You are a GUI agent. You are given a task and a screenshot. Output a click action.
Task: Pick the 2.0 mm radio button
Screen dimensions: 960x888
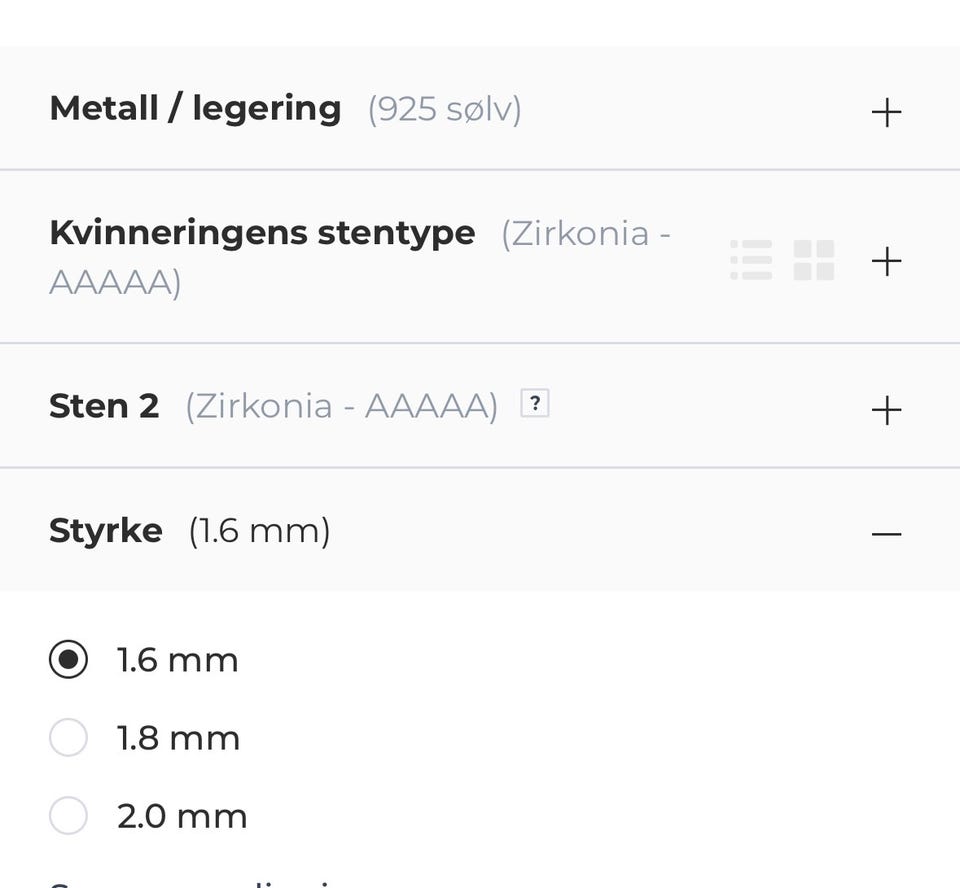[68, 816]
